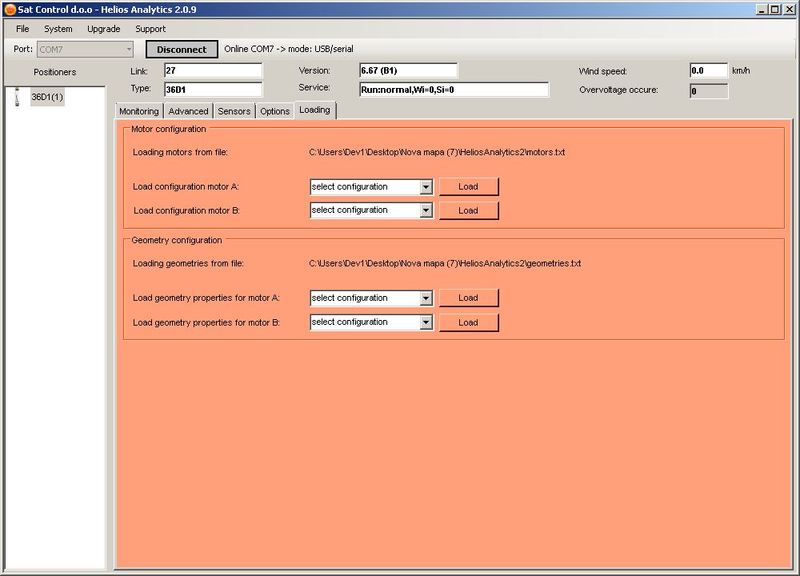The image size is (800, 576).
Task: Open the File menu
Action: pyautogui.click(x=22, y=29)
